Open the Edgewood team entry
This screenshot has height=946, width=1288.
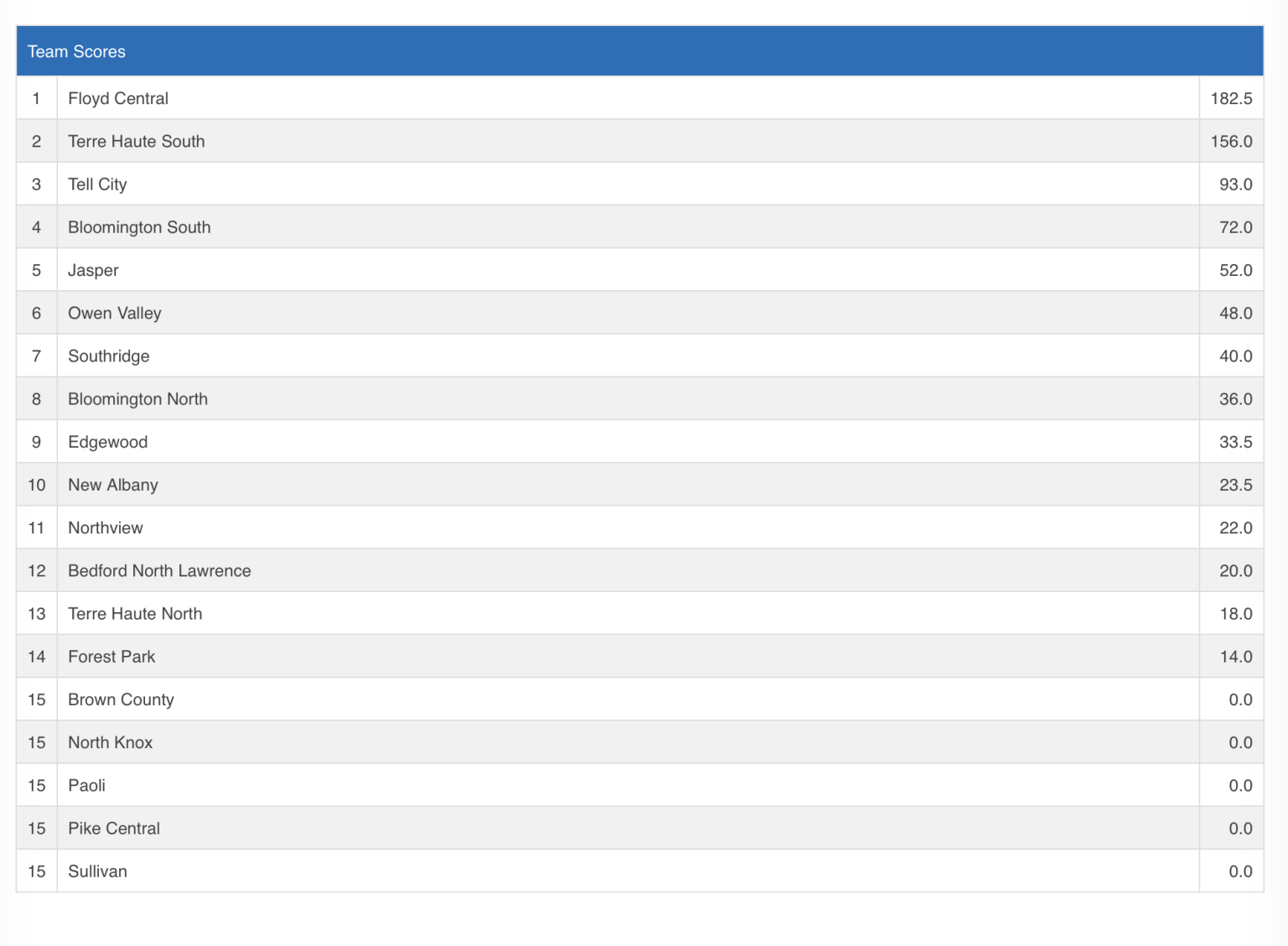[x=107, y=442]
